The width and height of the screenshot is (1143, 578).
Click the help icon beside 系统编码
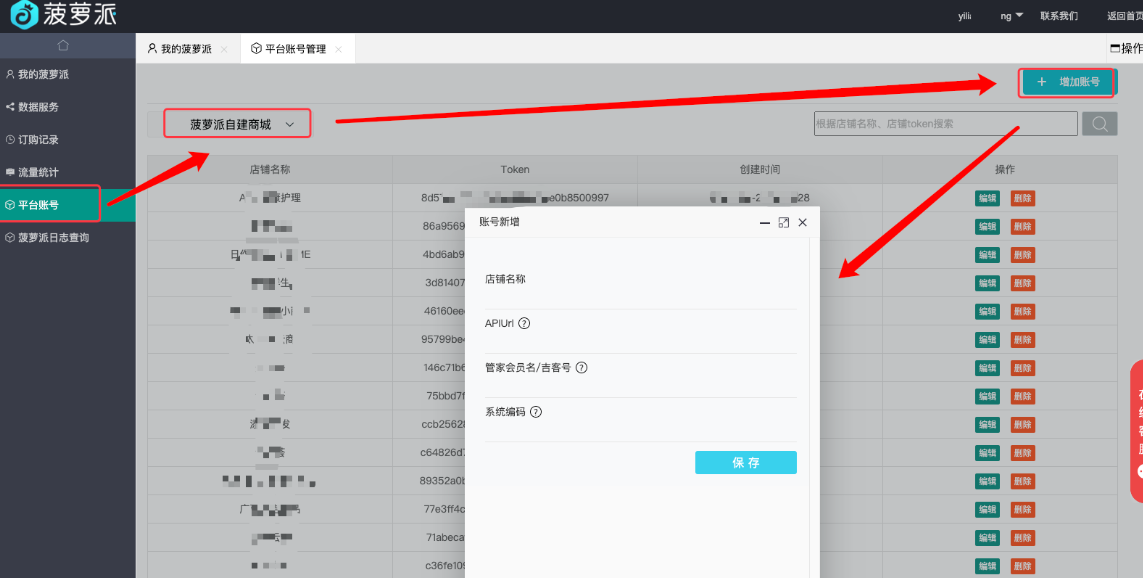(x=536, y=411)
